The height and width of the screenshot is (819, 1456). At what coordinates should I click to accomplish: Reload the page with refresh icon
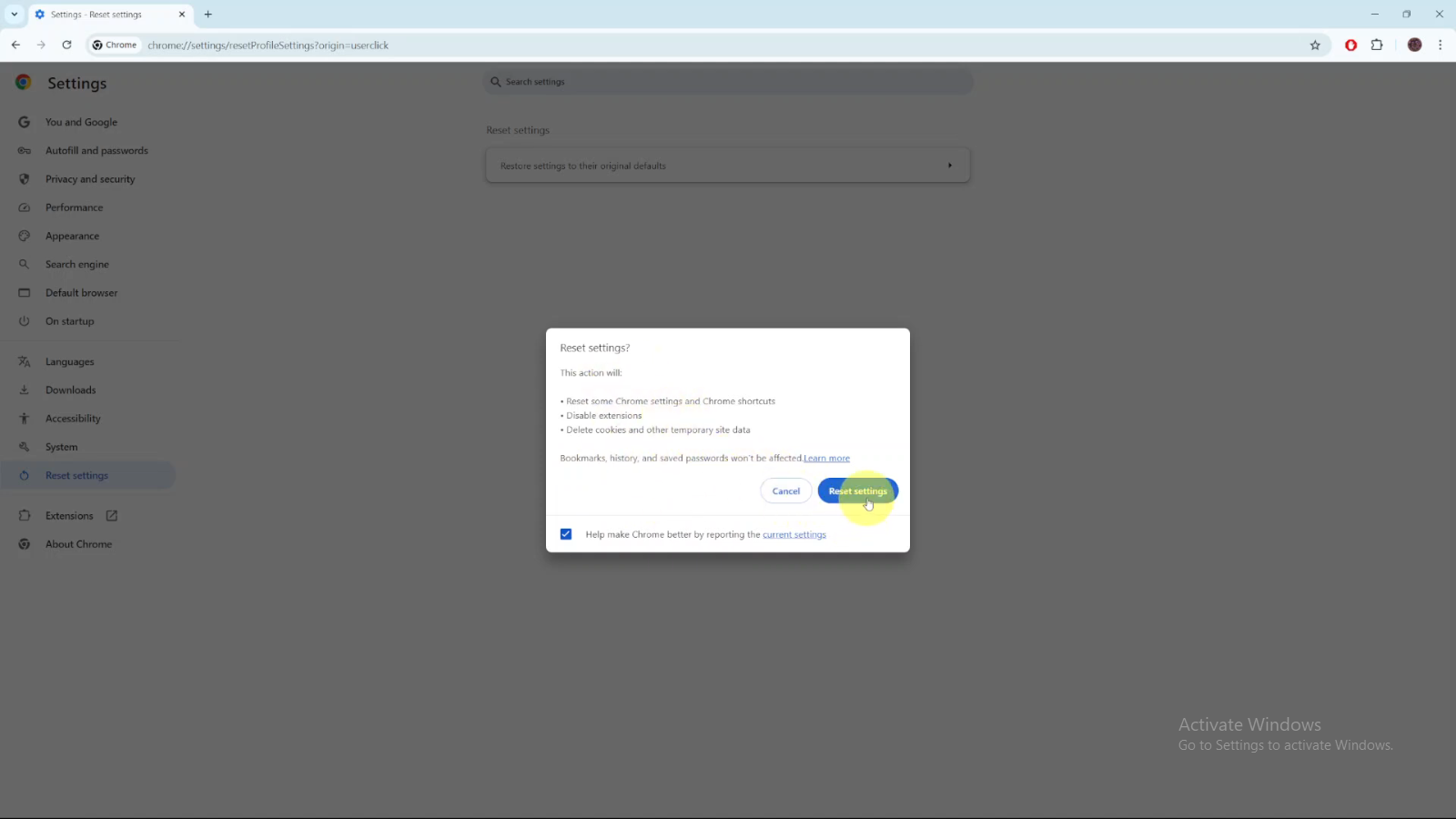point(66,45)
